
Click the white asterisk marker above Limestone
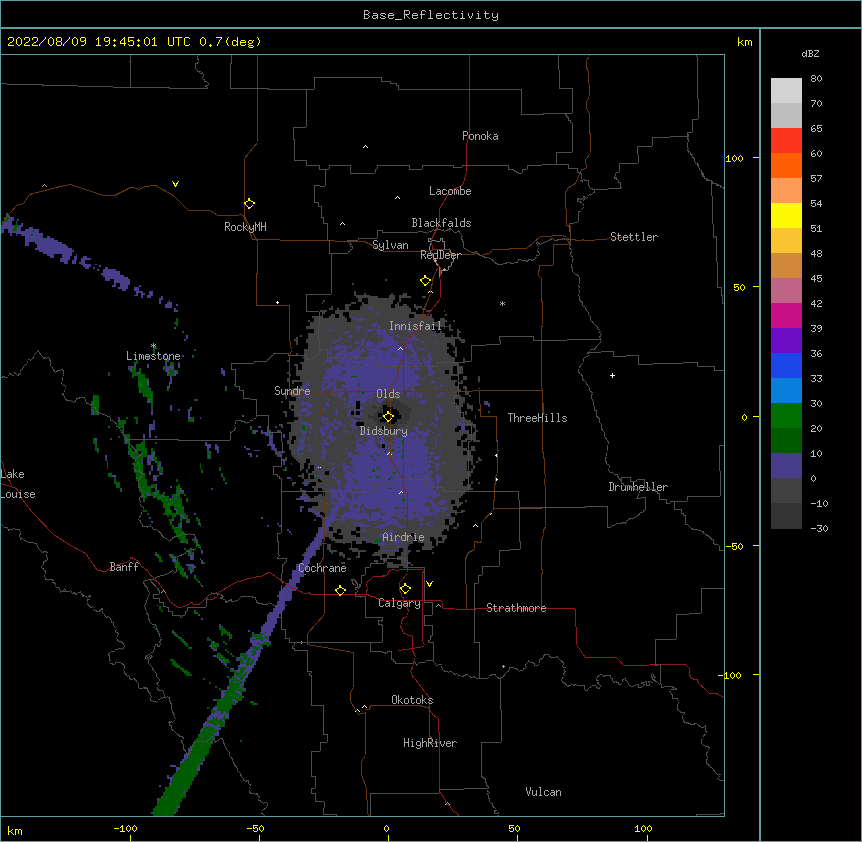[154, 346]
